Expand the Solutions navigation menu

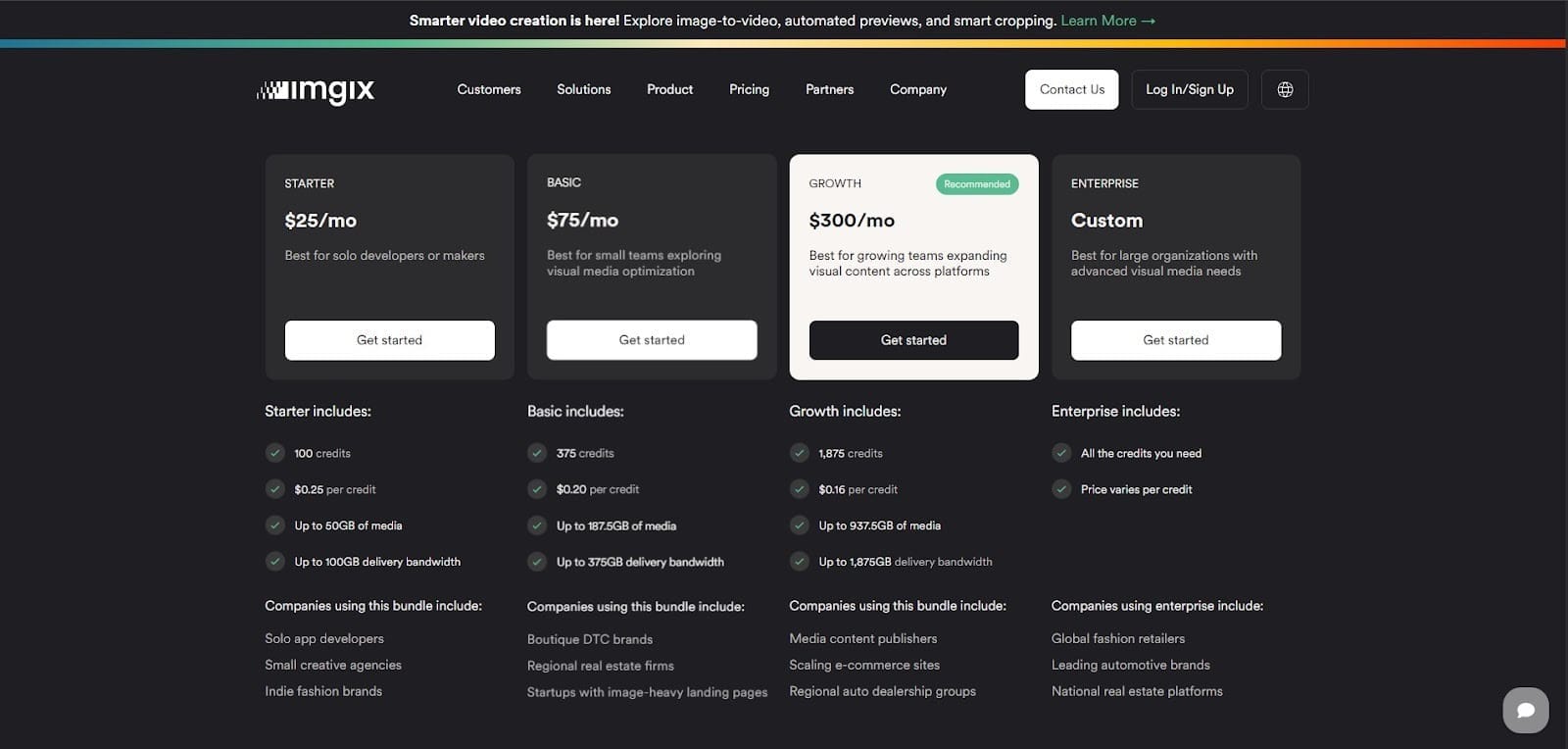click(583, 89)
